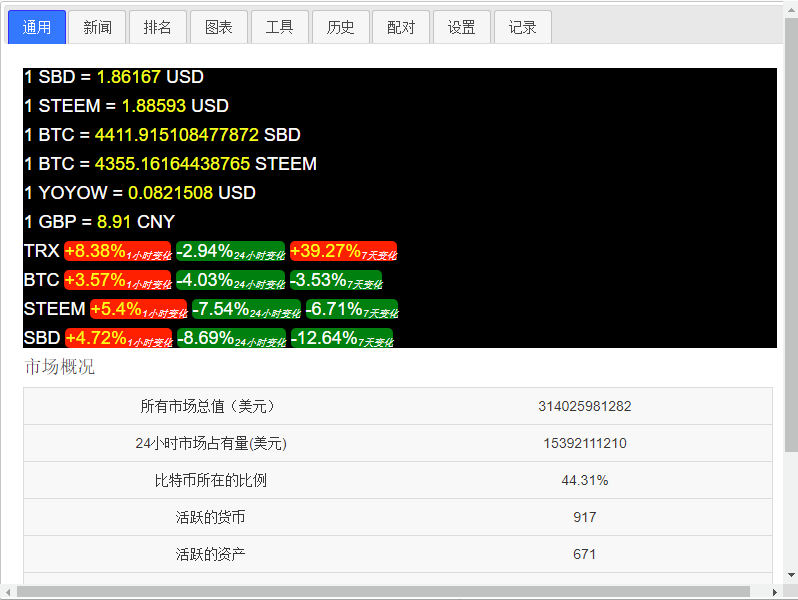Open the 图表 tab

coord(219,27)
